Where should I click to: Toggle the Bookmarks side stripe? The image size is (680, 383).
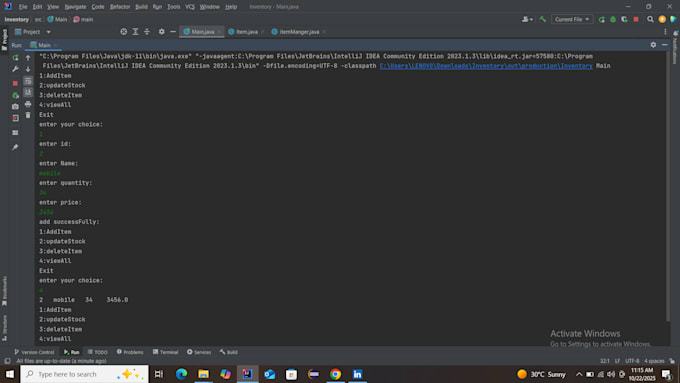pyautogui.click(x=5, y=291)
